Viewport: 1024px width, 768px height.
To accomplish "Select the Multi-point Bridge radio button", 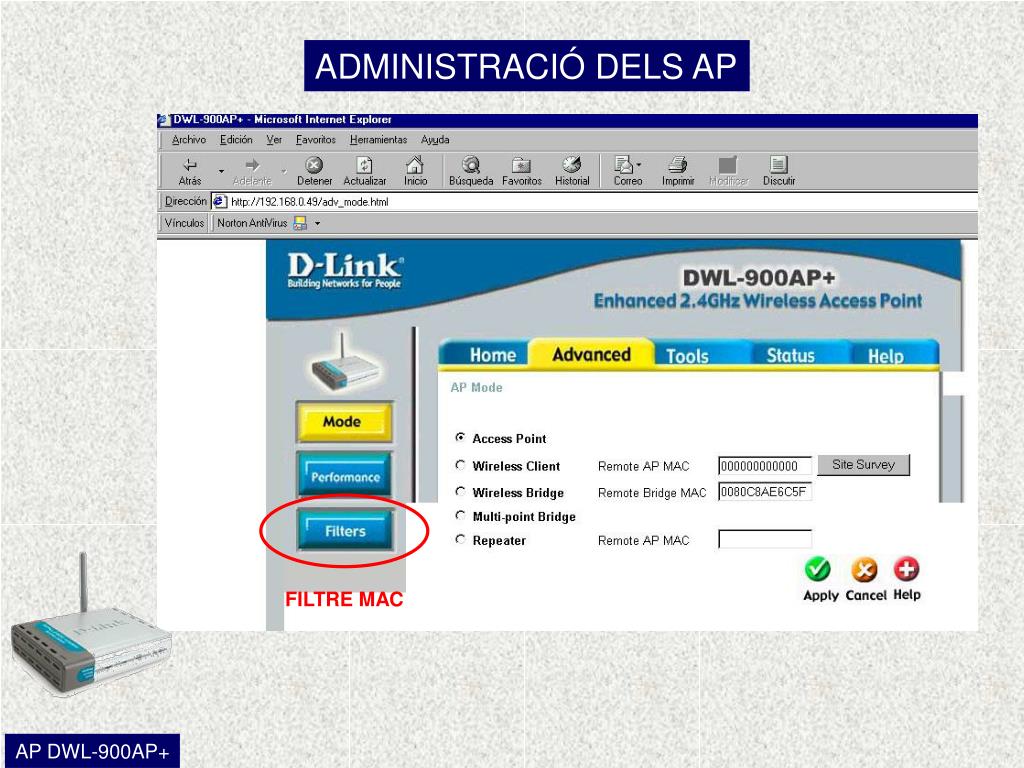I will 460,515.
